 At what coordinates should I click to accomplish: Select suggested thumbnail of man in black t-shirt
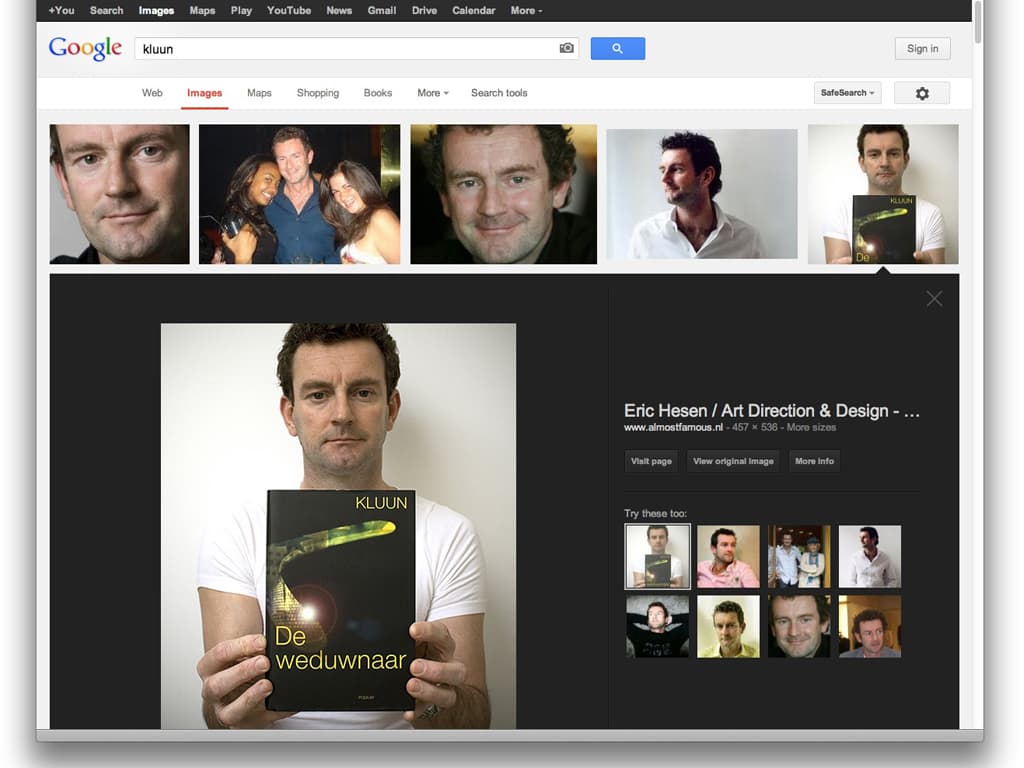click(x=657, y=626)
